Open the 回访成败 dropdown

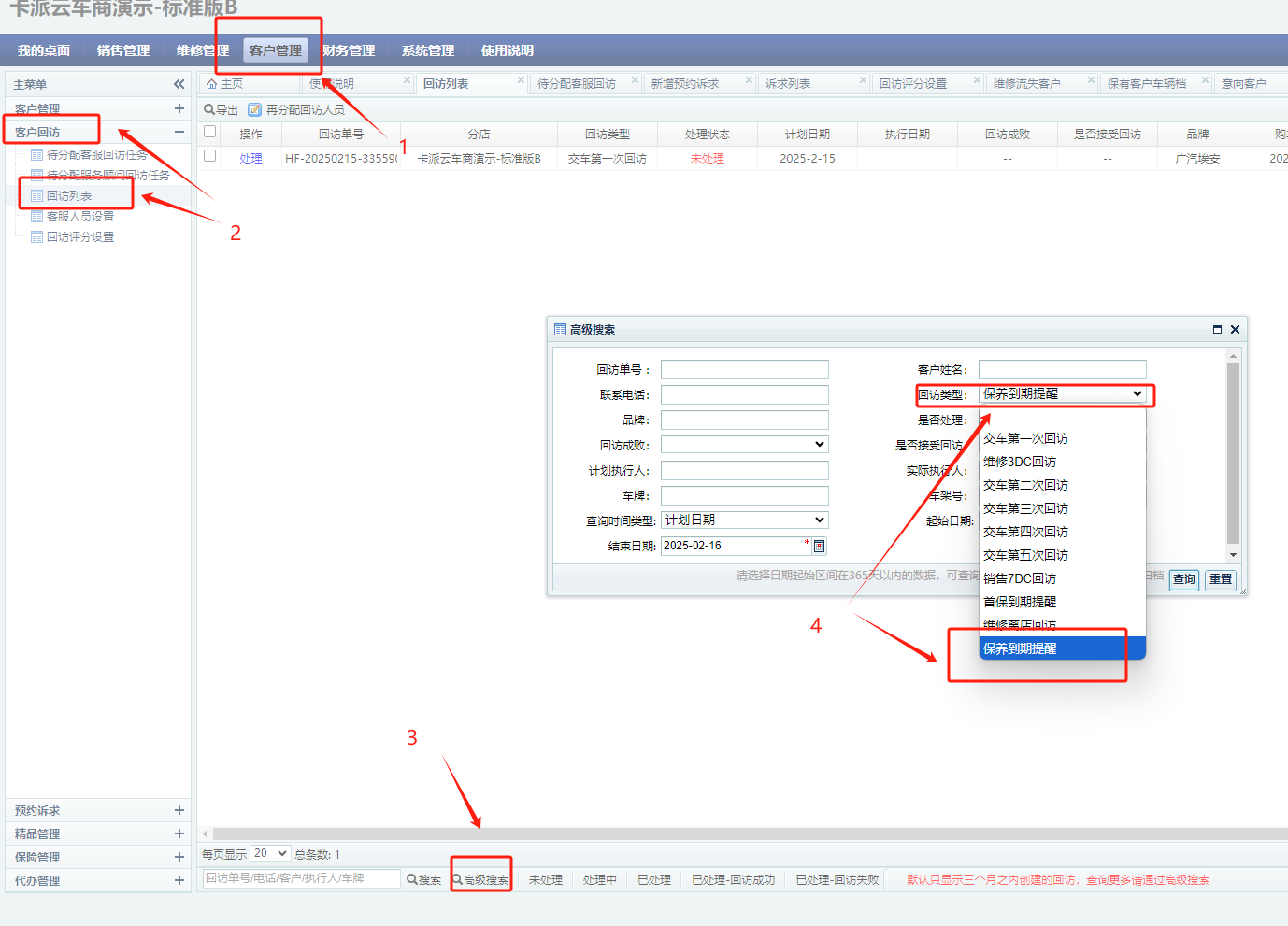[x=744, y=445]
